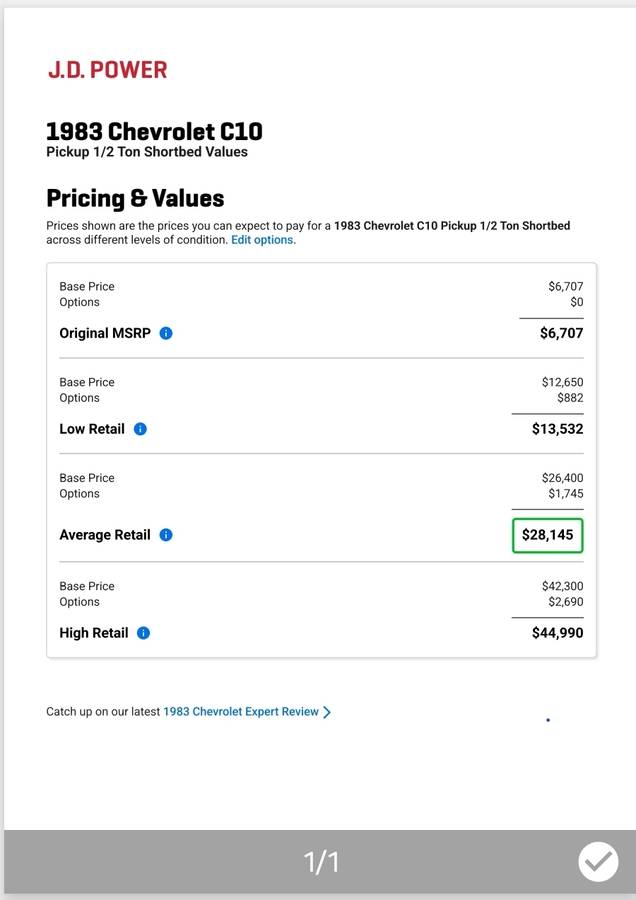Screen dimensions: 636x900
Task: Click the Original MSRP label
Action: 104,333
